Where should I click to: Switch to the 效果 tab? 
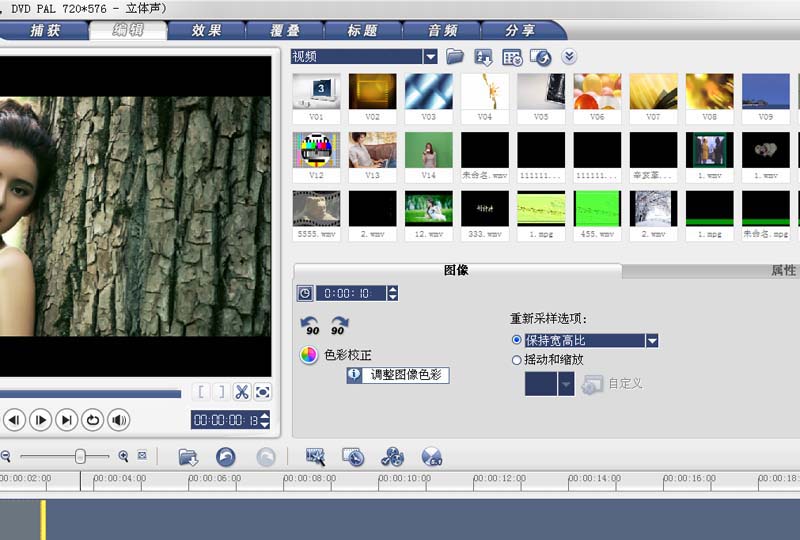click(x=207, y=30)
